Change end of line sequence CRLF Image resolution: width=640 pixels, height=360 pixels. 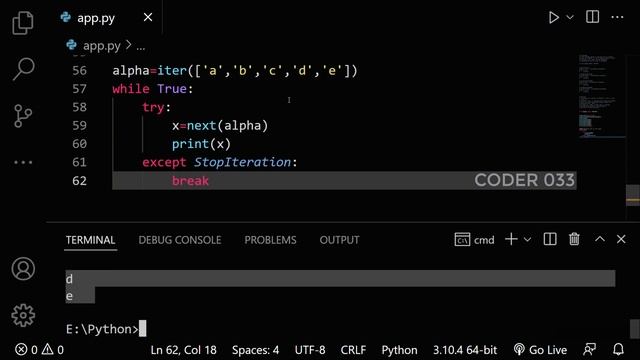353,350
